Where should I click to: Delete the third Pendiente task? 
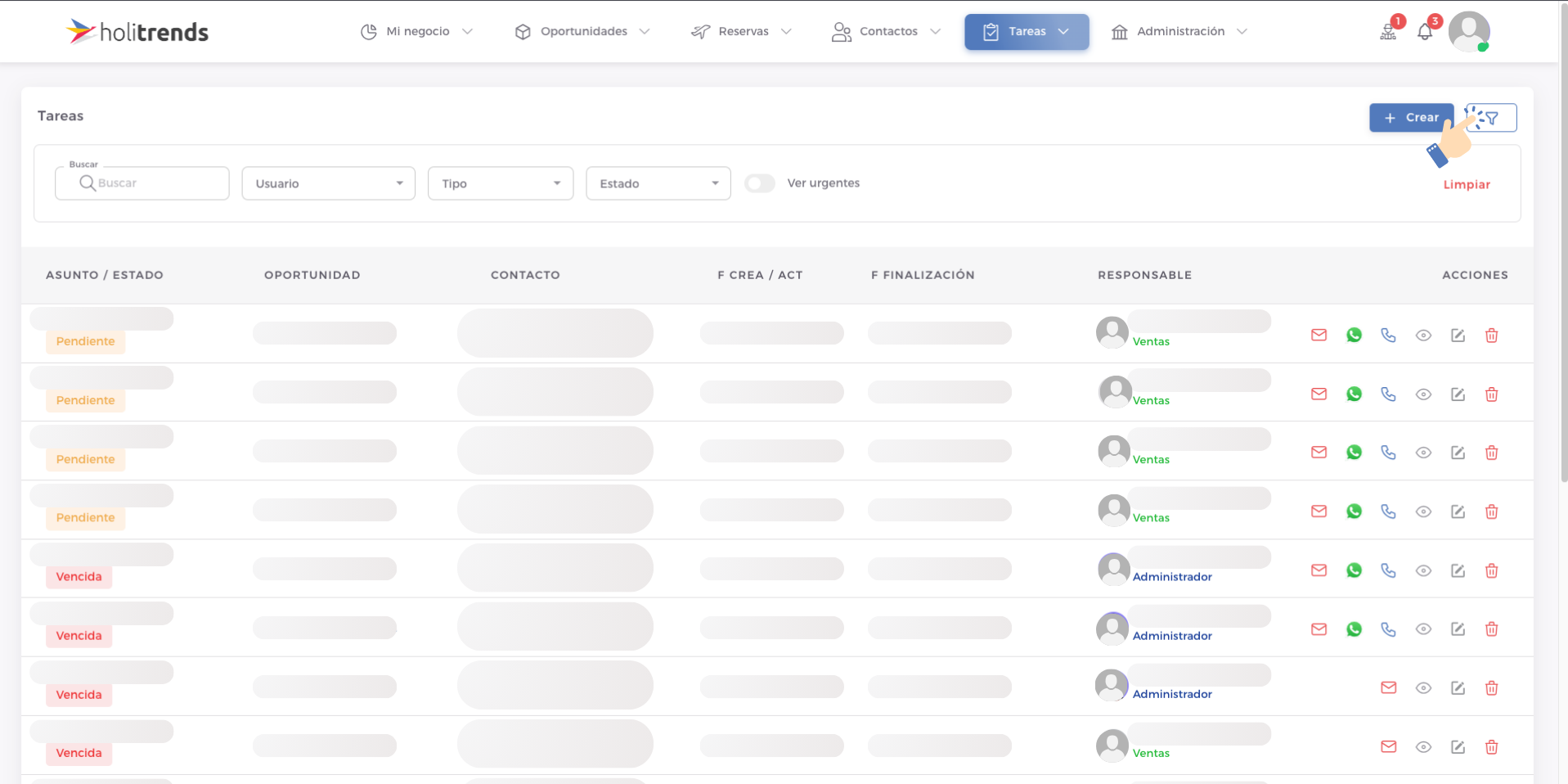pos(1491,453)
